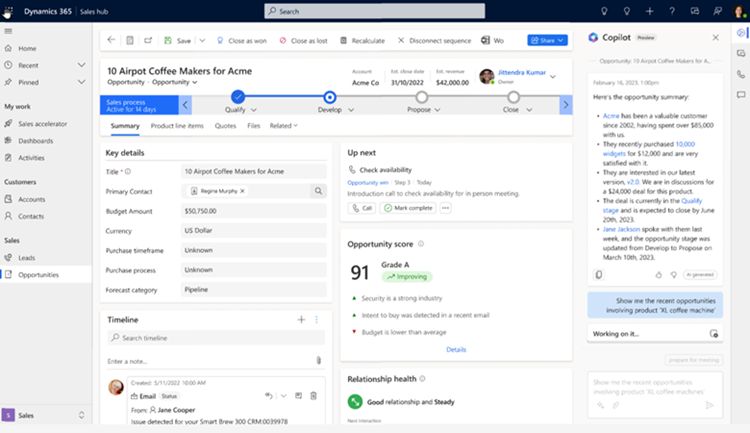The width and height of the screenshot is (750, 433).
Task: Click the Copilot icon in right rail
Action: (x=741, y=33)
